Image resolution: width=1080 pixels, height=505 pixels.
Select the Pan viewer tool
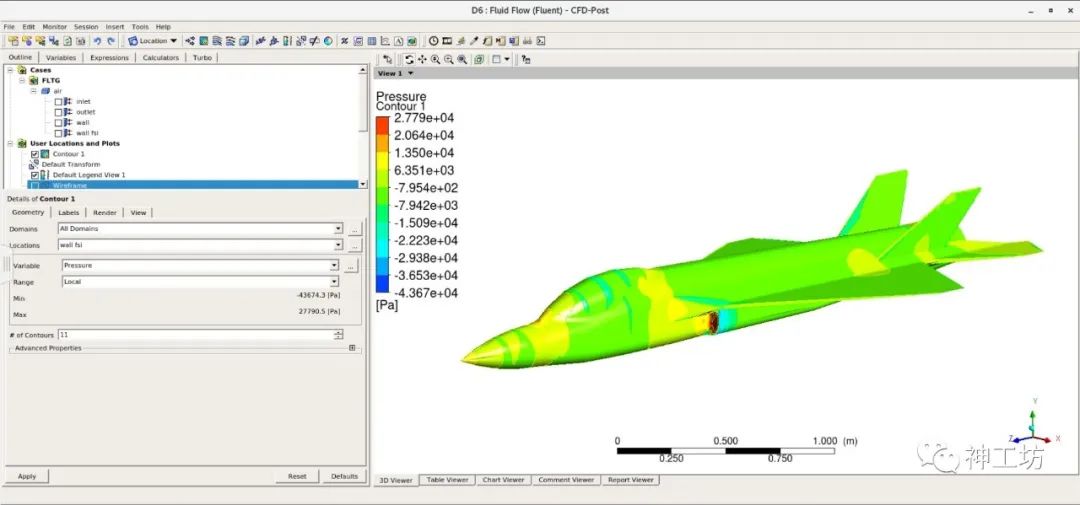point(422,59)
